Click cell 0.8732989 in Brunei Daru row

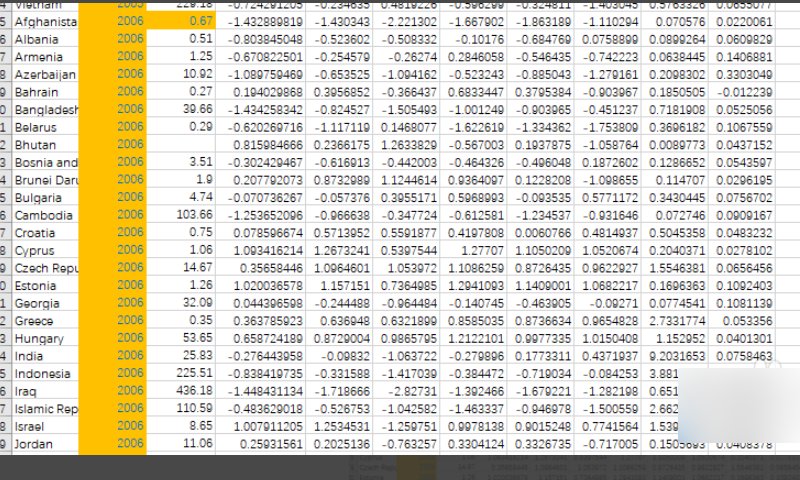coord(339,180)
